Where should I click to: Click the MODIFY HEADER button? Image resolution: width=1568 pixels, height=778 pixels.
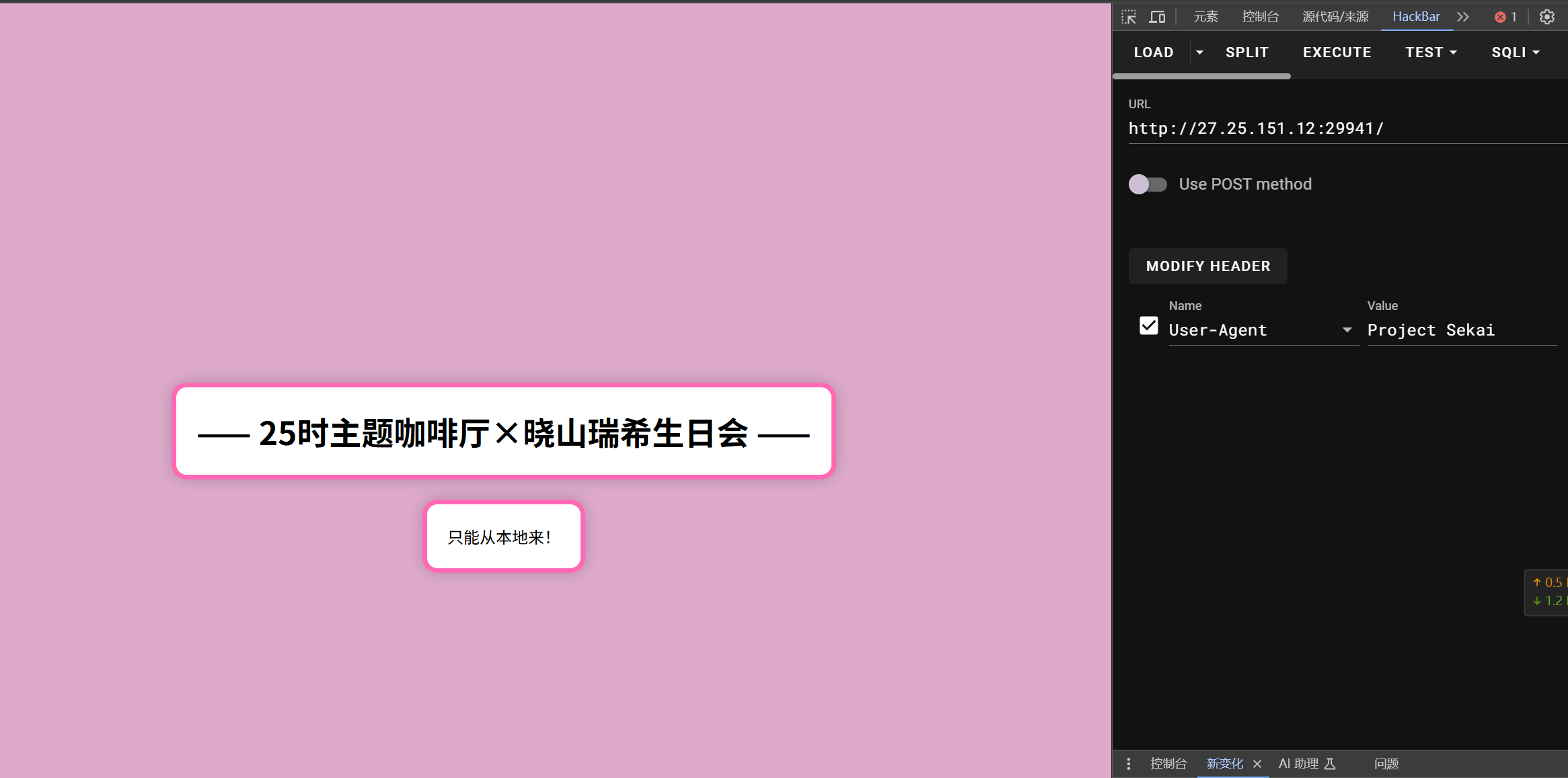point(1208,266)
